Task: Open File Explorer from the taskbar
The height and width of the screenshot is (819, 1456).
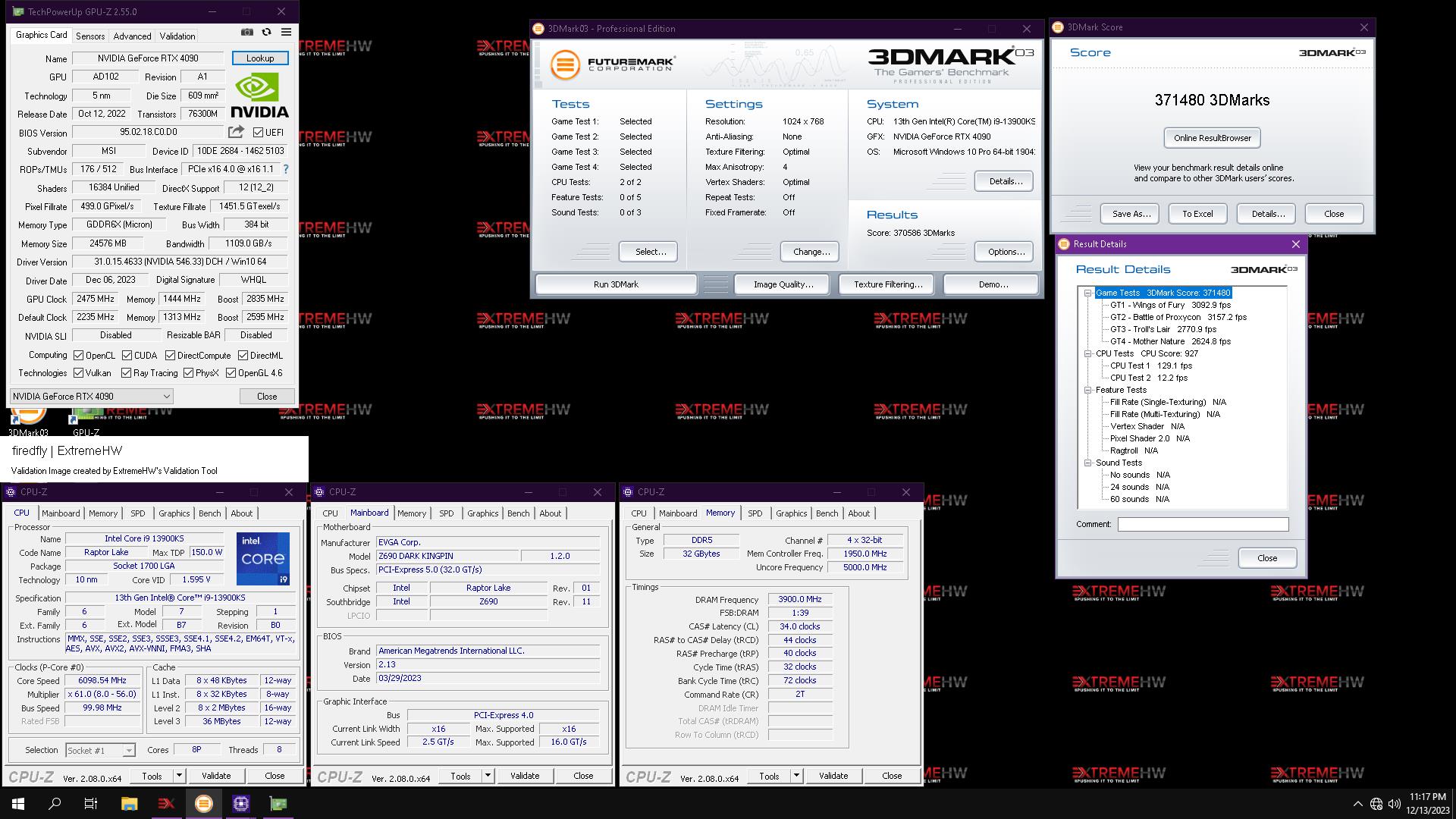Action: pos(129,804)
